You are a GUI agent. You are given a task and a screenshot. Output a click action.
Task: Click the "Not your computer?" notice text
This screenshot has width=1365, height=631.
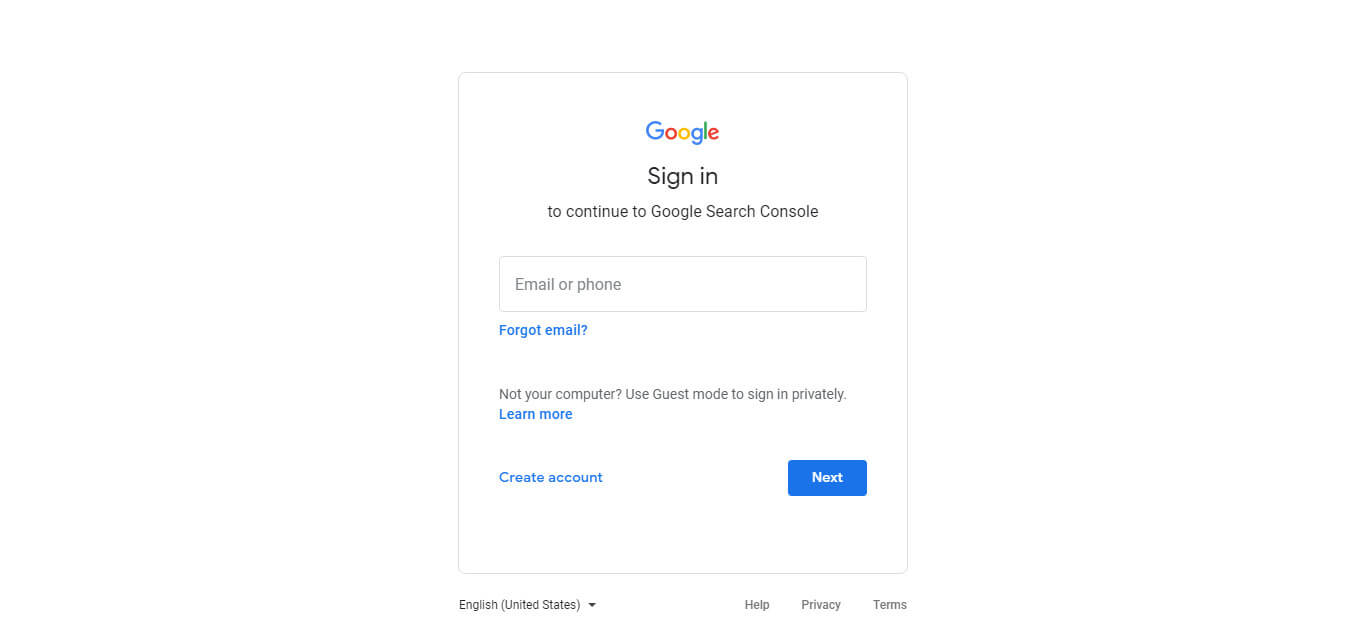pos(560,394)
